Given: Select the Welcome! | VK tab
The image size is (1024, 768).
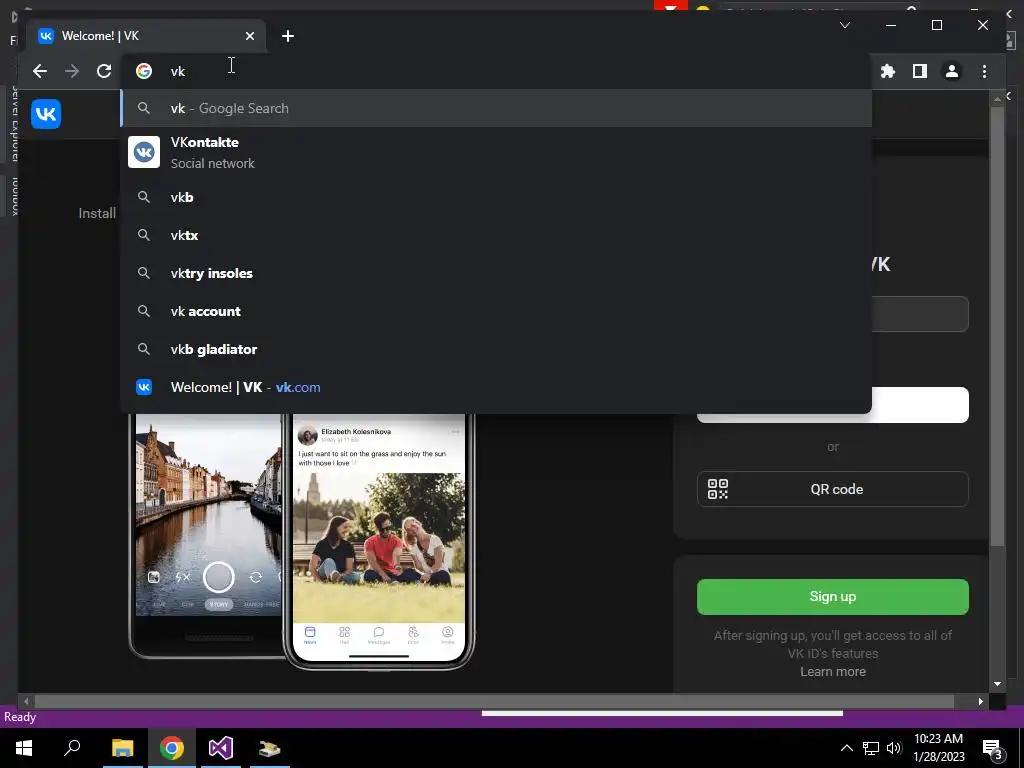Looking at the screenshot, I should click(145, 36).
